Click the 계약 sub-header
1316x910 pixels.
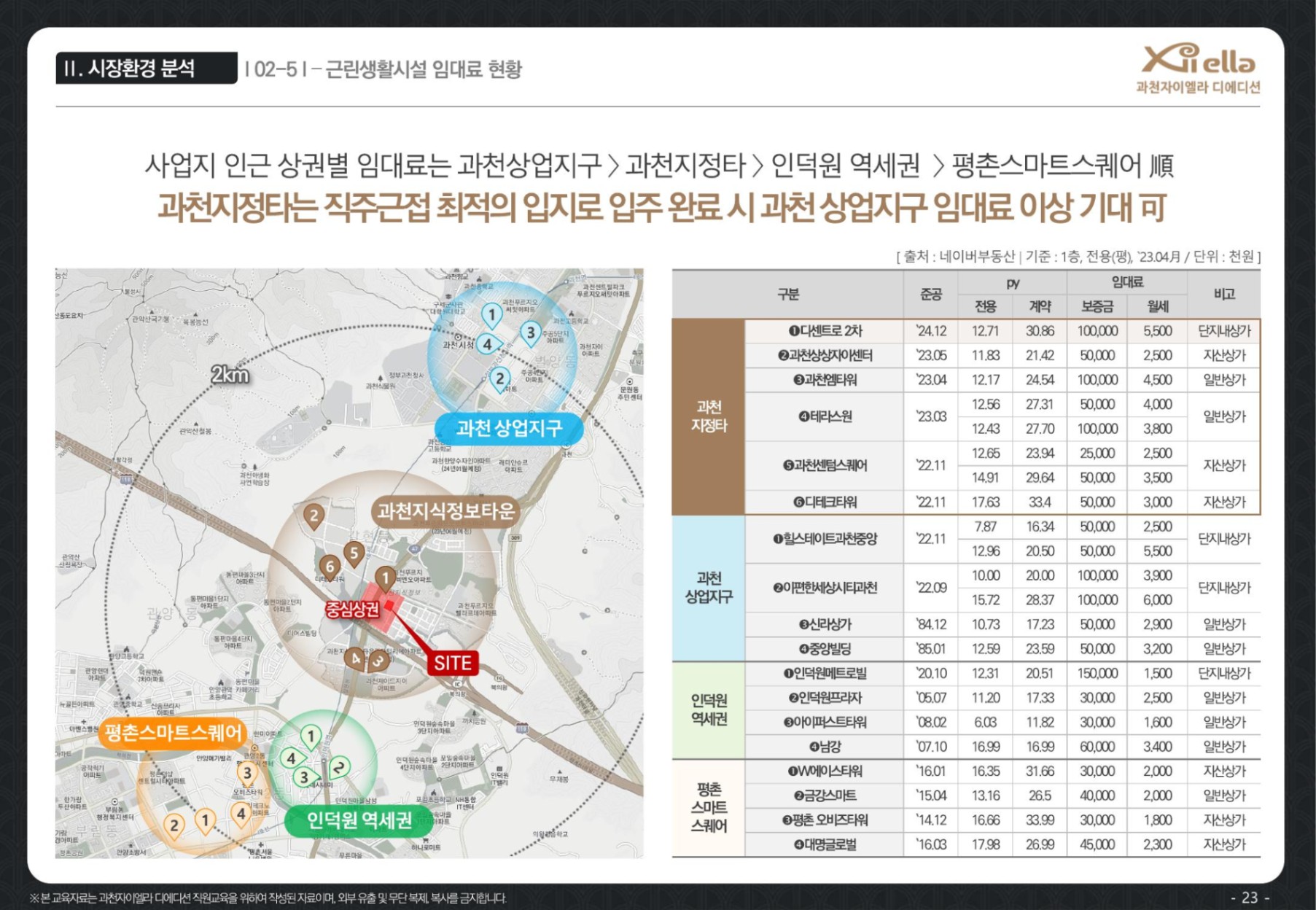tap(1040, 307)
